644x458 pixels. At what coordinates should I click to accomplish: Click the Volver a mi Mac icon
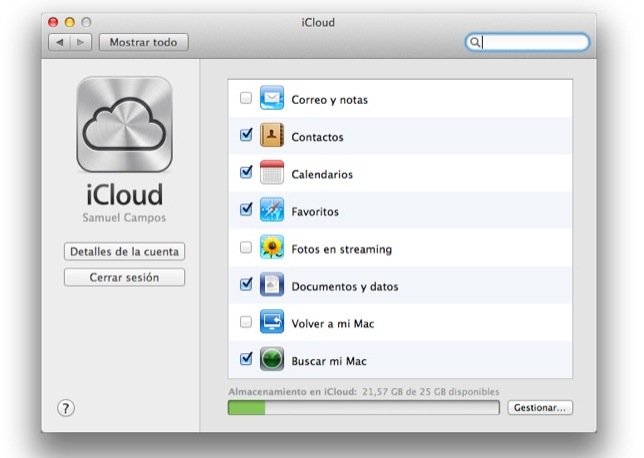coord(273,323)
